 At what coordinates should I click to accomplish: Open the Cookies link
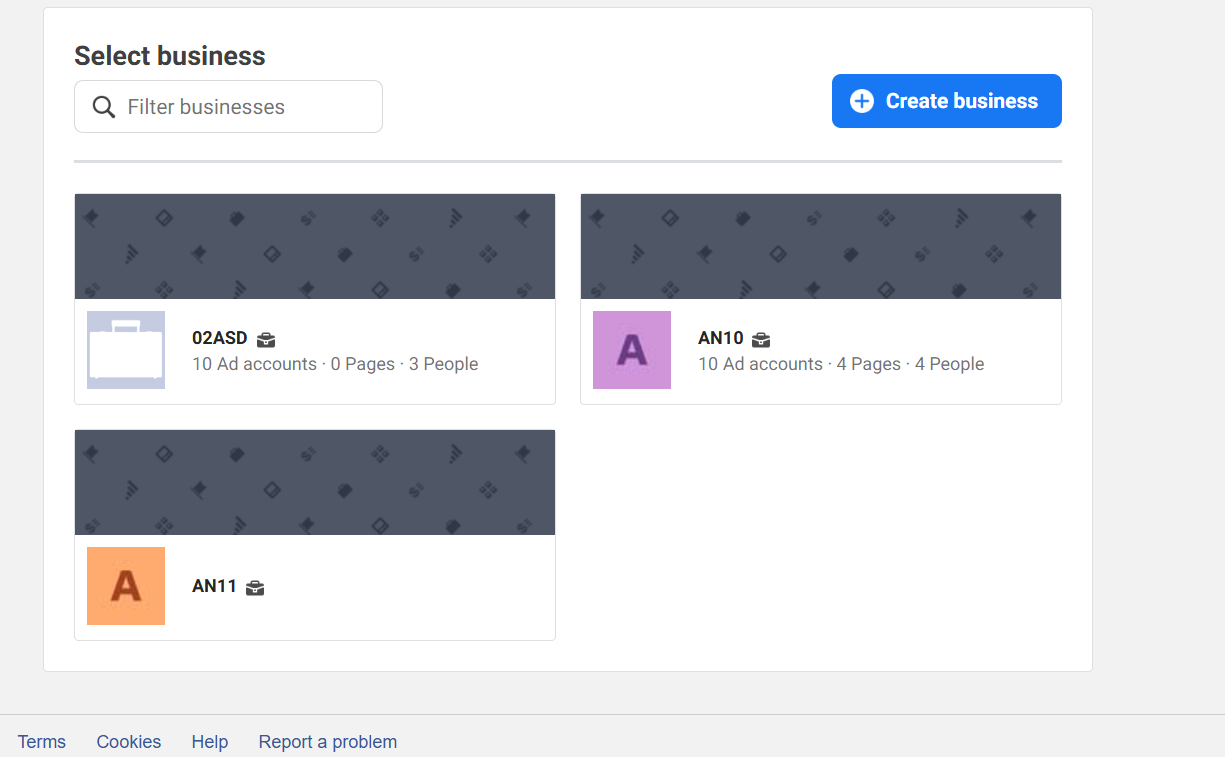[x=129, y=742]
